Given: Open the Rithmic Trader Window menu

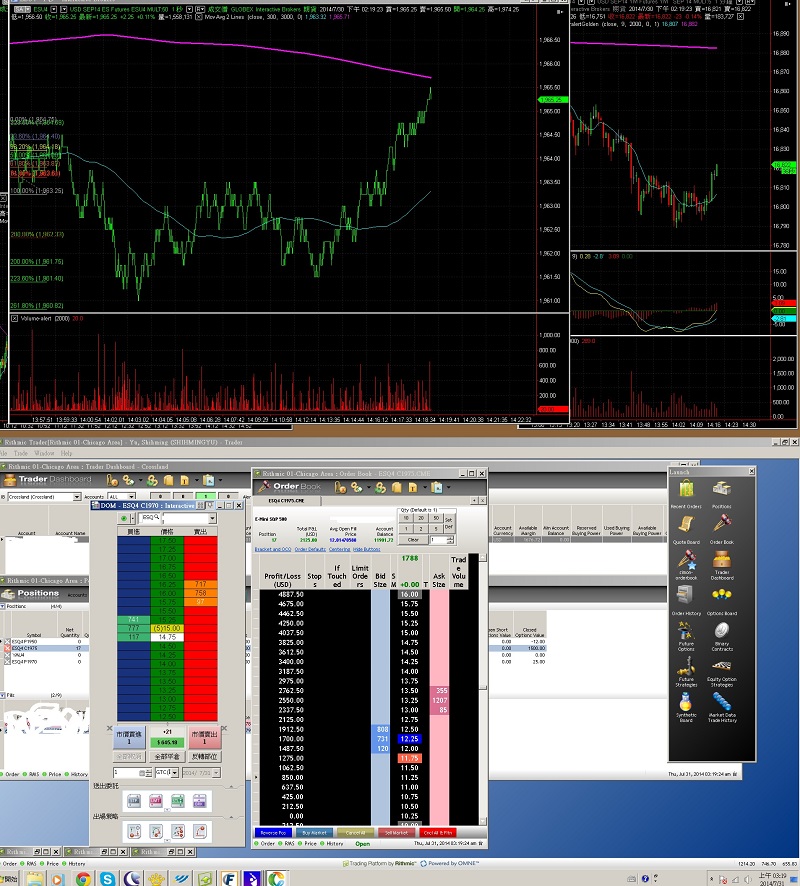Looking at the screenshot, I should (45, 453).
